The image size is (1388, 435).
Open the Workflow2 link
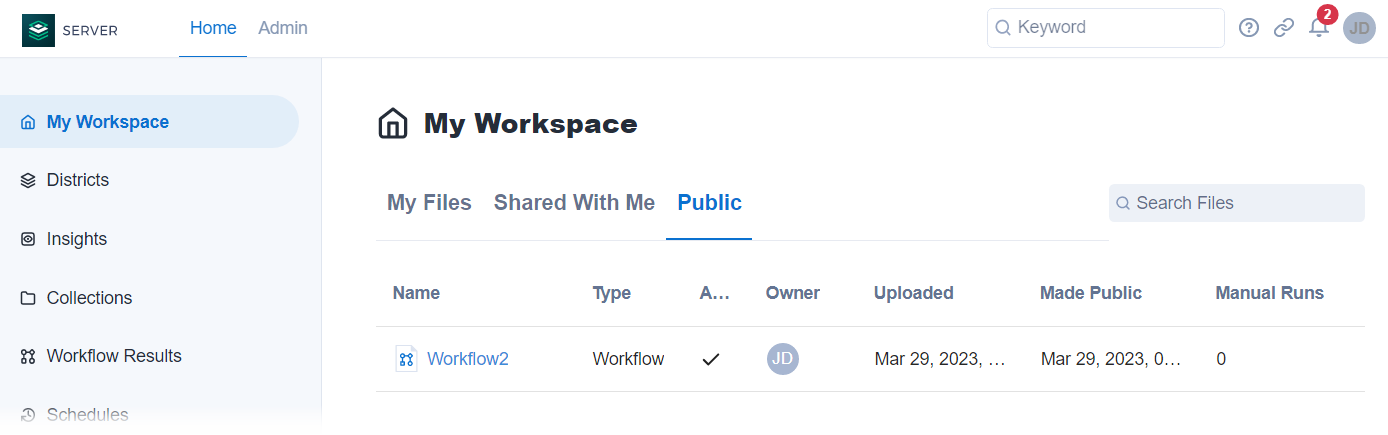468,359
